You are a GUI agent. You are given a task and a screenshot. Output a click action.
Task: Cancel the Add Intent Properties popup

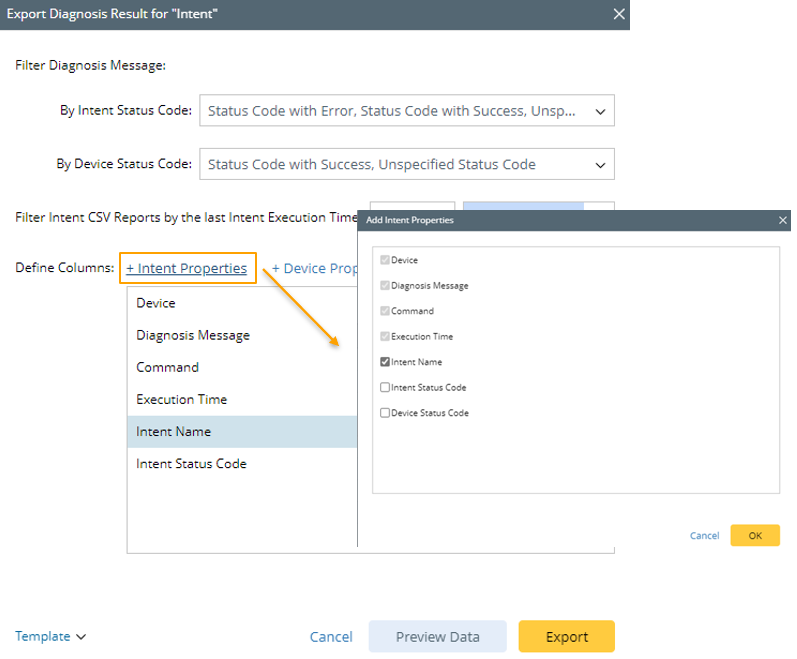[704, 536]
